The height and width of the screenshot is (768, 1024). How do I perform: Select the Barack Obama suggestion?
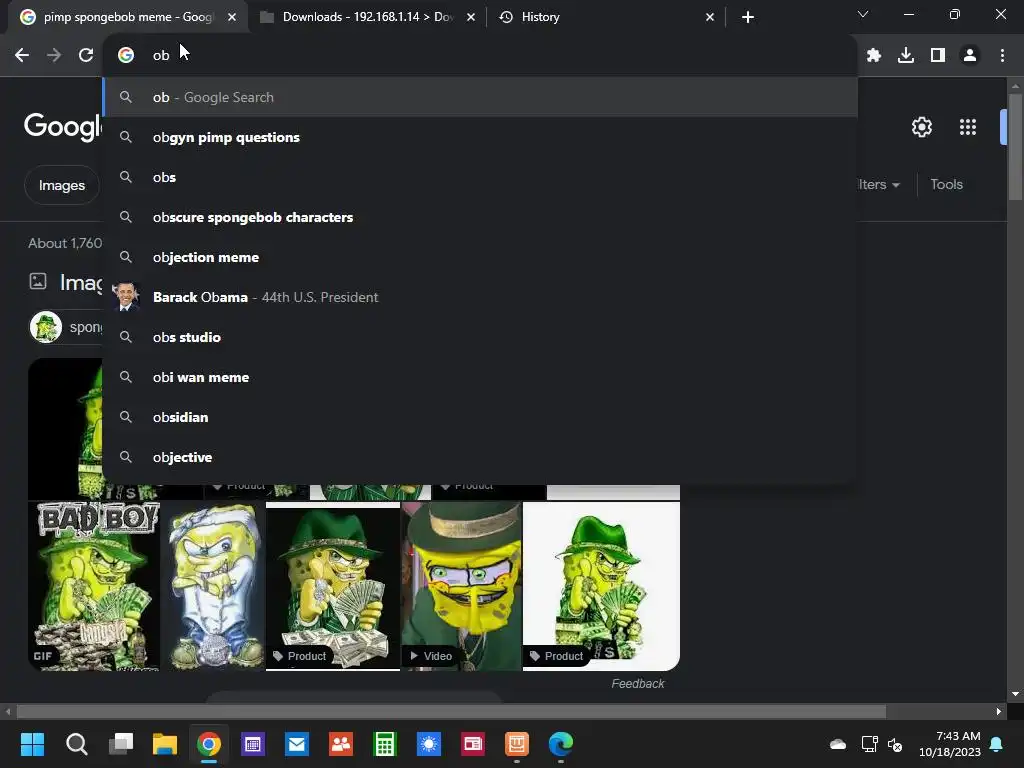(480, 297)
